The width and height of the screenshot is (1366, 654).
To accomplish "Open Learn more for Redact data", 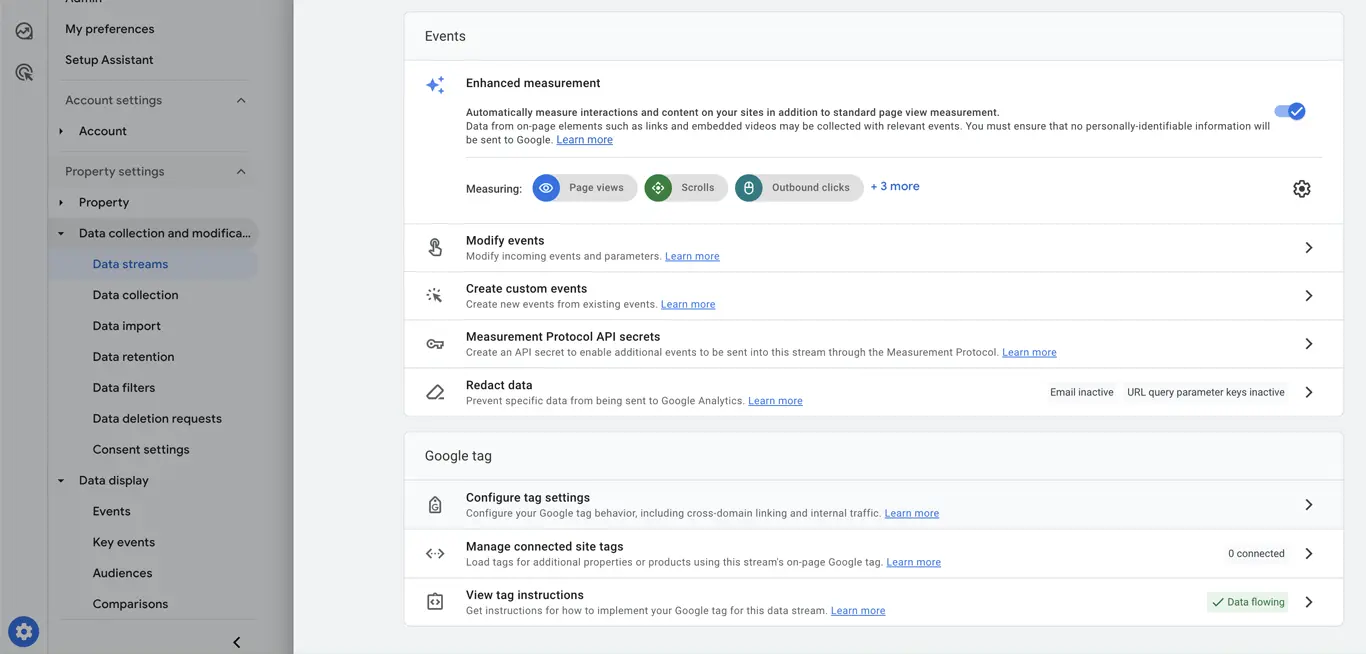I will click(x=775, y=401).
